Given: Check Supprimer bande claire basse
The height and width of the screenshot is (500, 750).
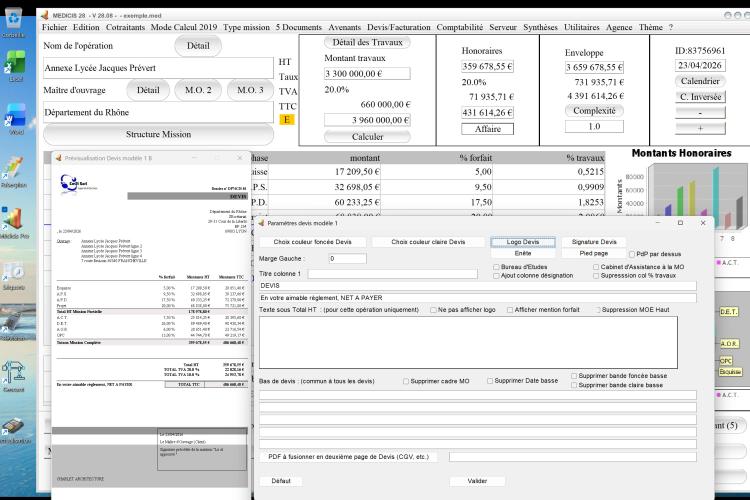Looking at the screenshot, I should [574, 385].
